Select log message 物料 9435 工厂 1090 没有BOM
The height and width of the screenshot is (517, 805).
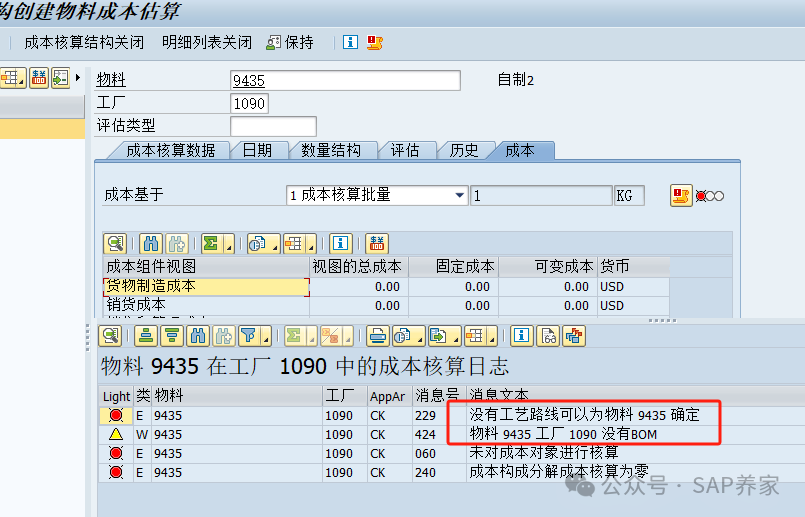(x=563, y=434)
